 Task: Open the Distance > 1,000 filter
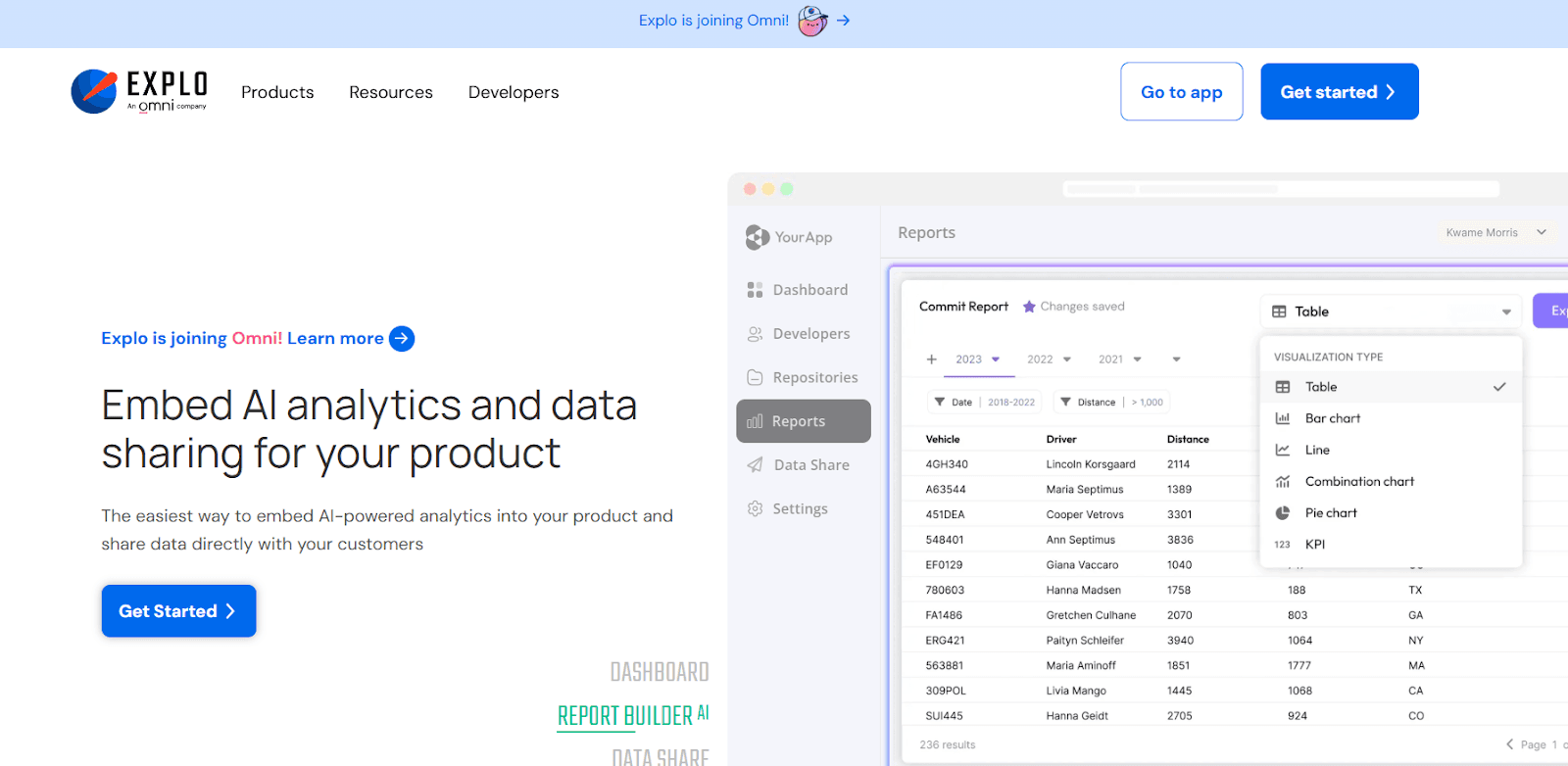[1112, 402]
